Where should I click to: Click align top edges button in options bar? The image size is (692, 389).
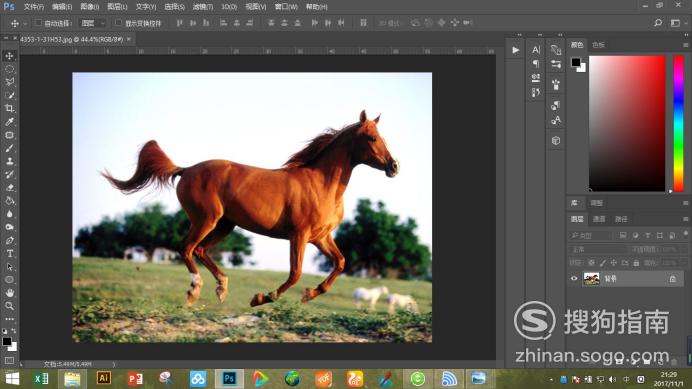pos(179,23)
